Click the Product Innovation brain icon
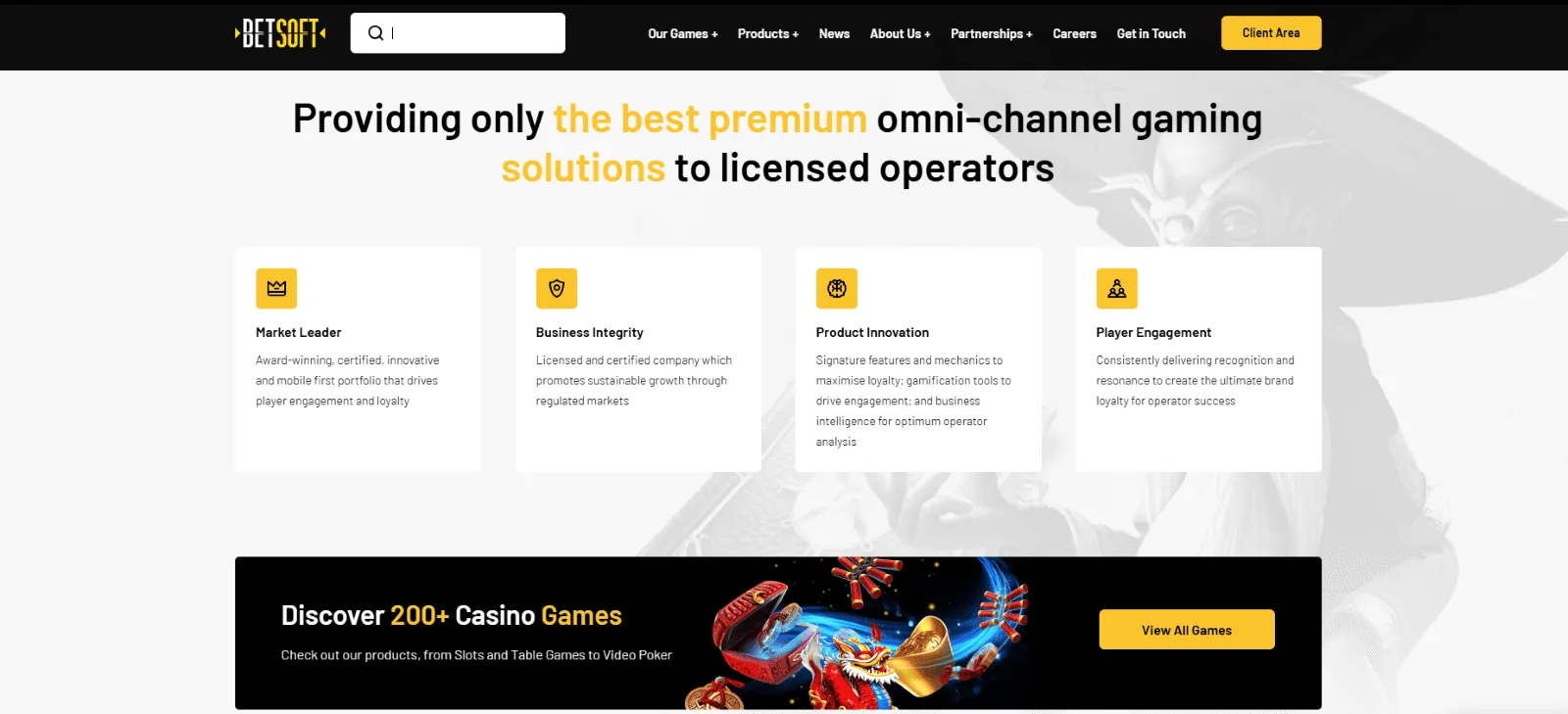The height and width of the screenshot is (714, 1568). (837, 289)
